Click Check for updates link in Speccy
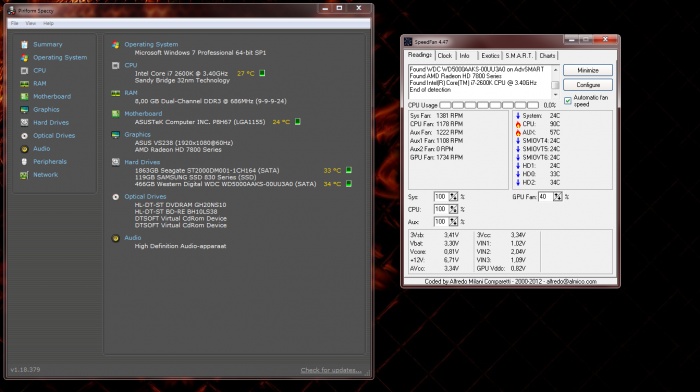 coord(331,370)
